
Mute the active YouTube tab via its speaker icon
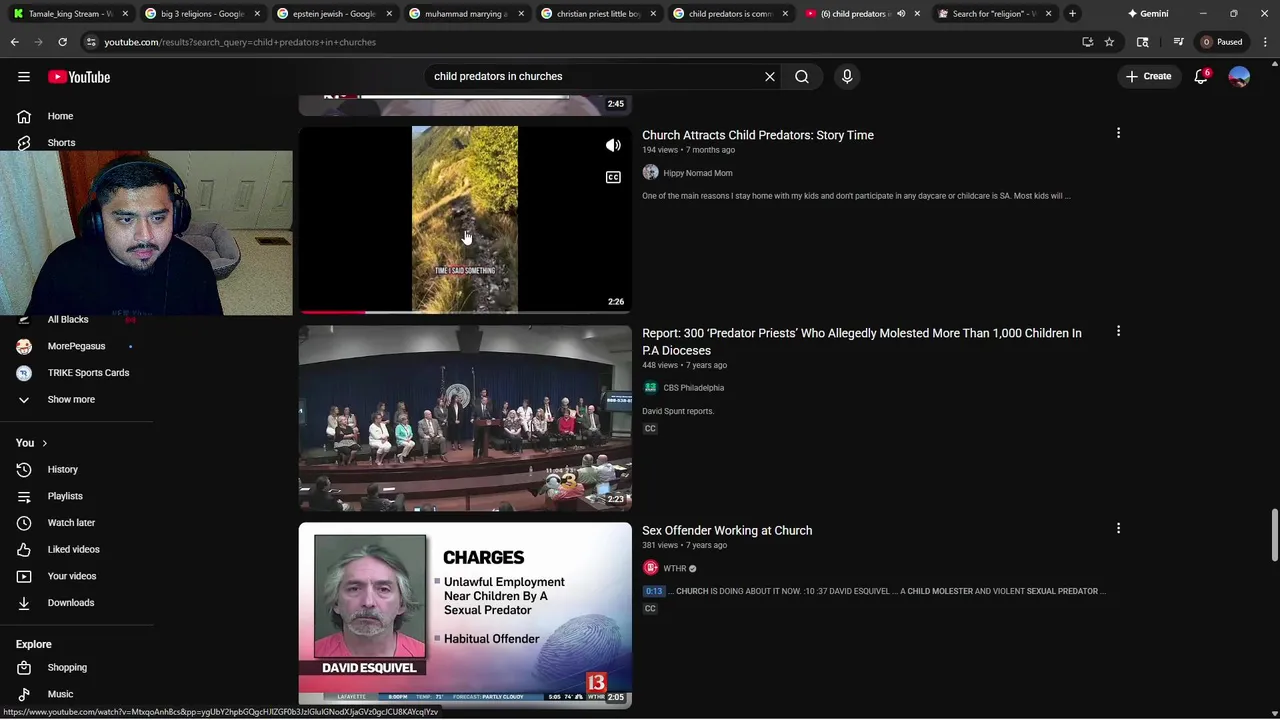[900, 14]
